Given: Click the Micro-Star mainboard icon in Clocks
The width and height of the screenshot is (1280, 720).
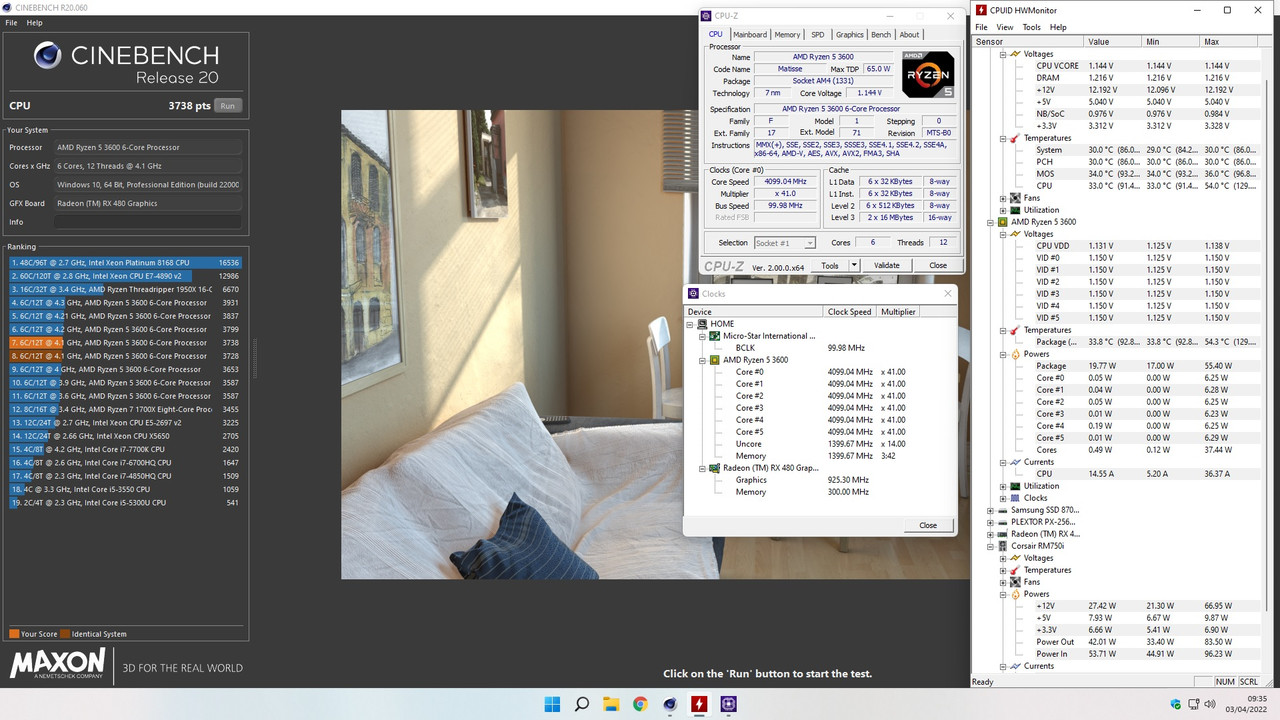Looking at the screenshot, I should (x=714, y=336).
